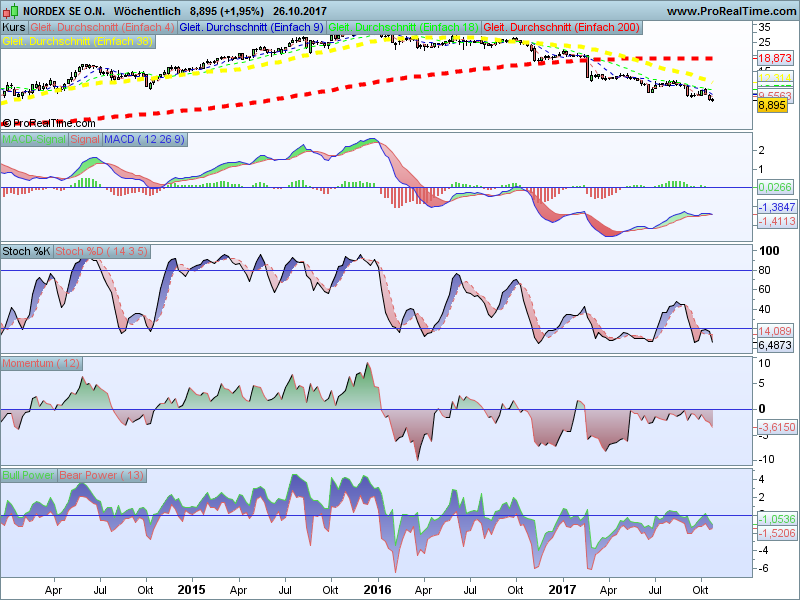Click the 2017 year label on time axis
This screenshot has width=800, height=600.
[x=562, y=590]
